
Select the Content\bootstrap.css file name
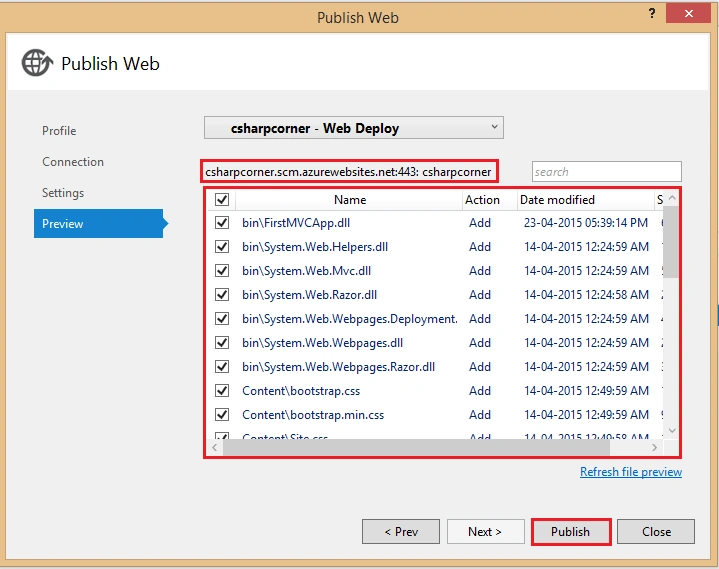pos(301,391)
